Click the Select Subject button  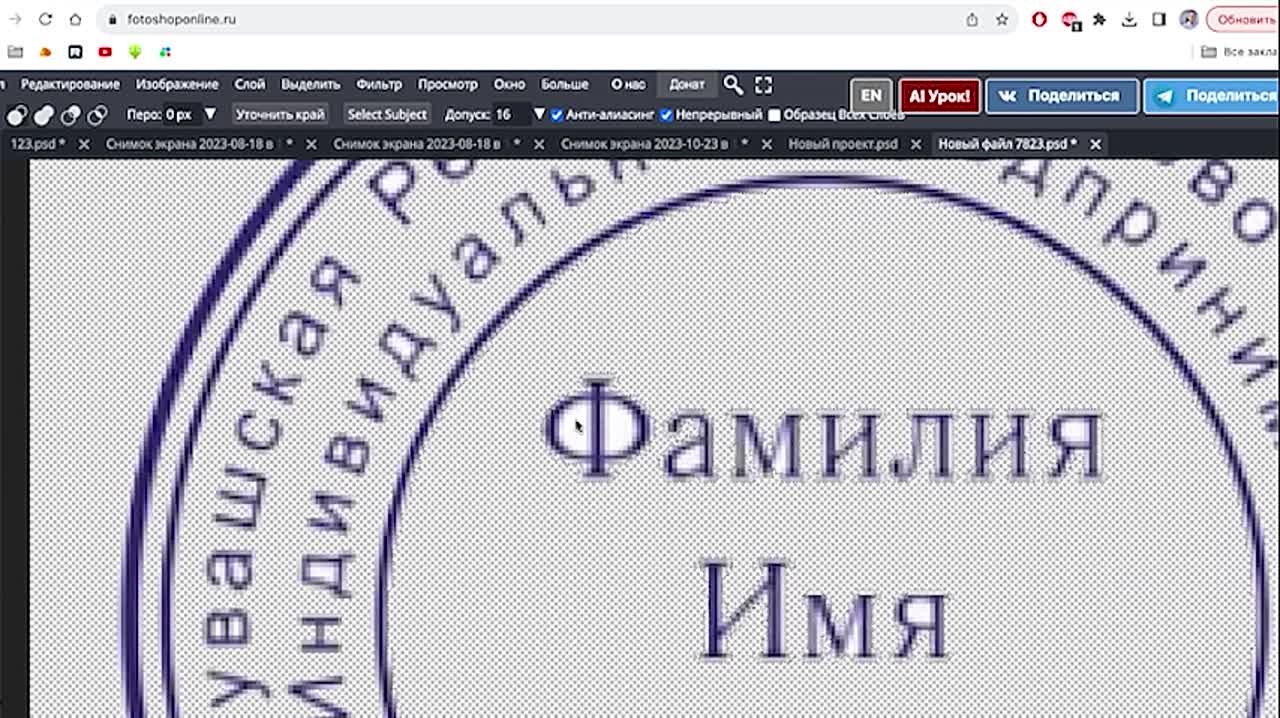click(x=387, y=114)
